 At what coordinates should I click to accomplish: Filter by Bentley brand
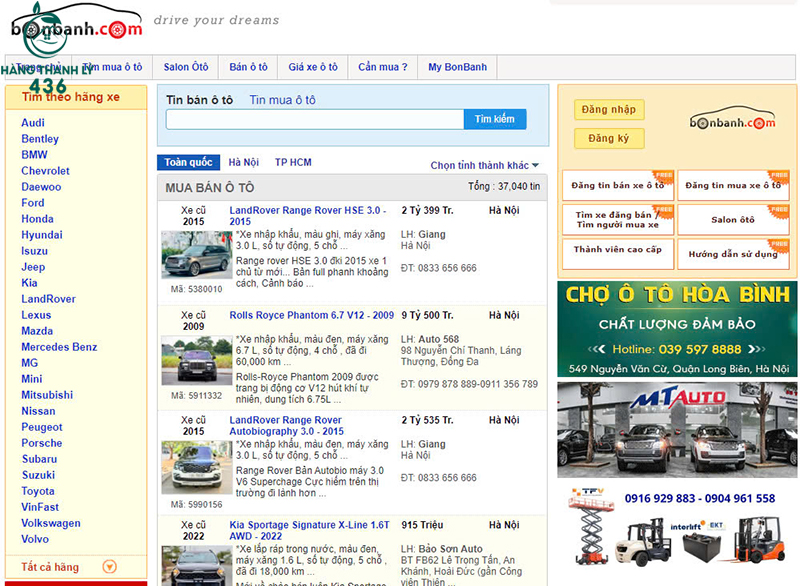click(40, 139)
